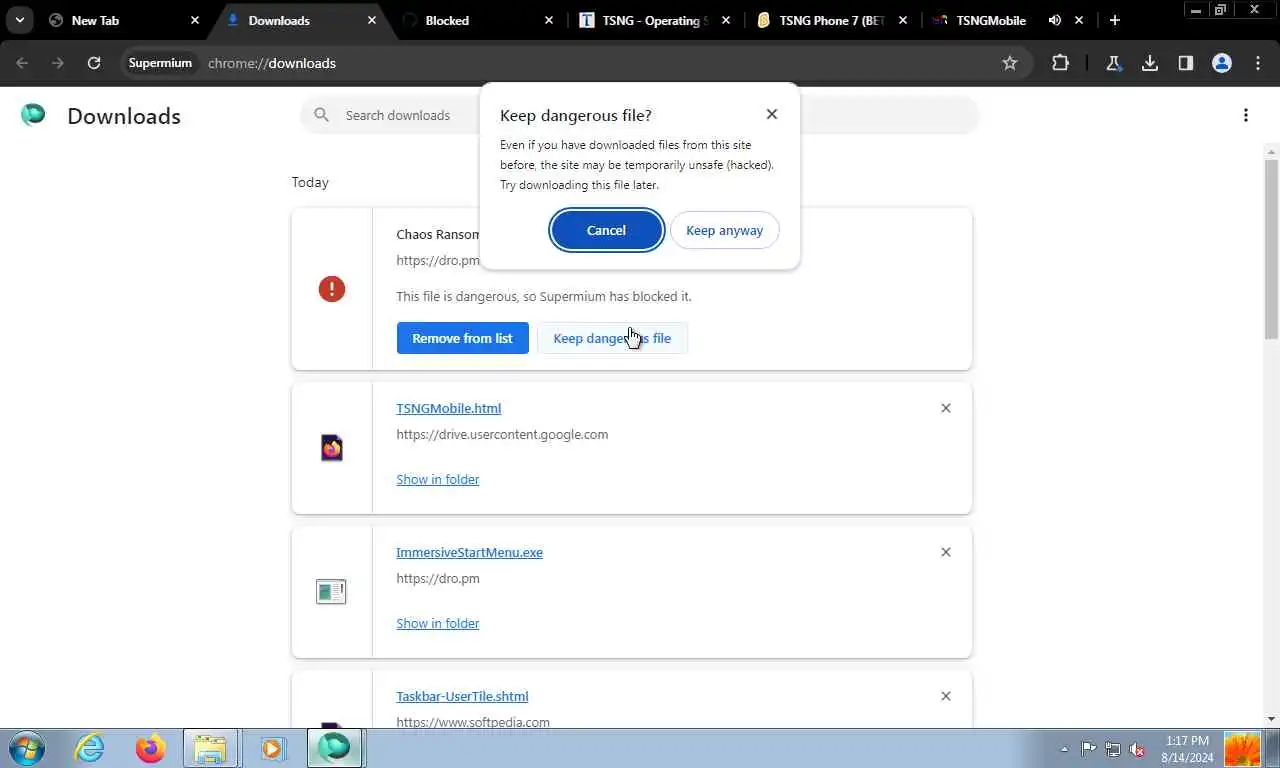Launch Firefox from the taskbar
Image resolution: width=1280 pixels, height=768 pixels.
coord(151,748)
